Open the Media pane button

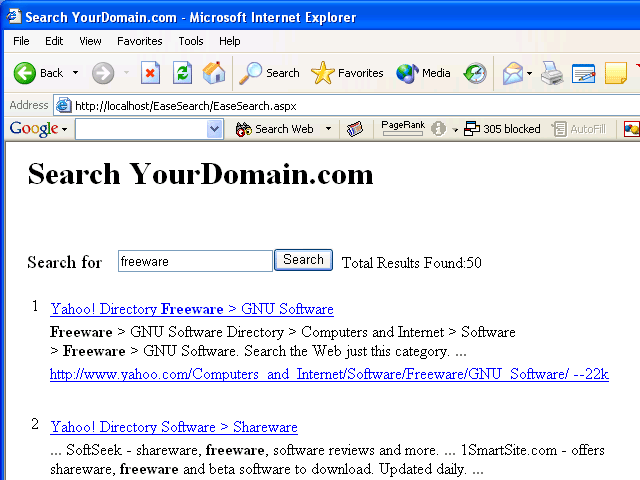tap(423, 73)
